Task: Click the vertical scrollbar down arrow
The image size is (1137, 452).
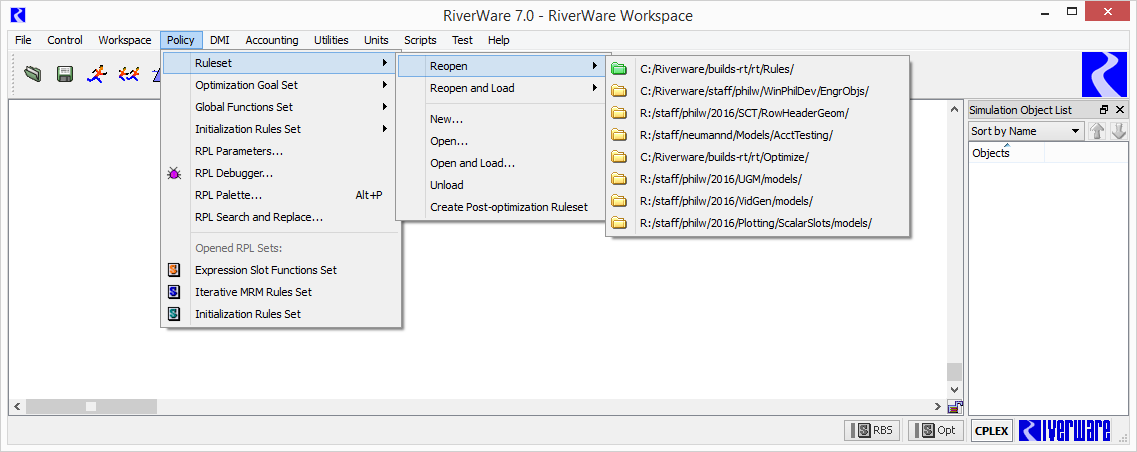Action: coord(954,390)
